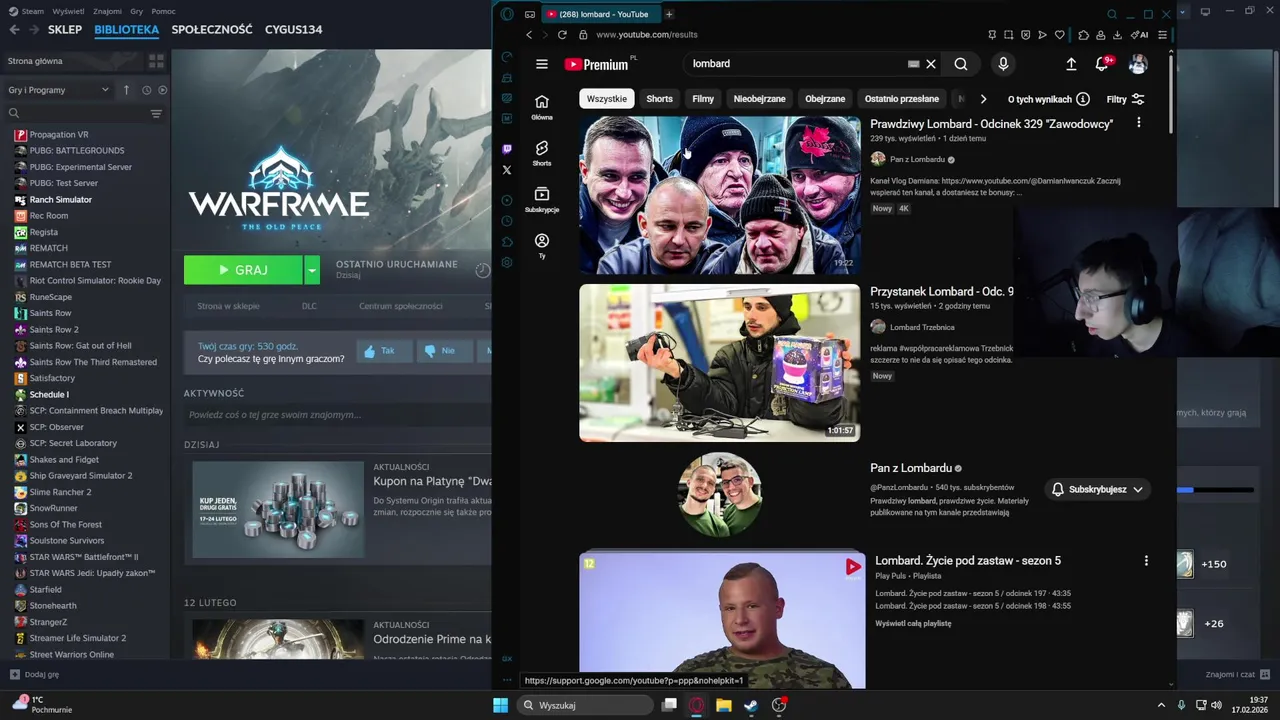Click the YouTube upload/create icon
1280x720 pixels.
tap(1071, 64)
